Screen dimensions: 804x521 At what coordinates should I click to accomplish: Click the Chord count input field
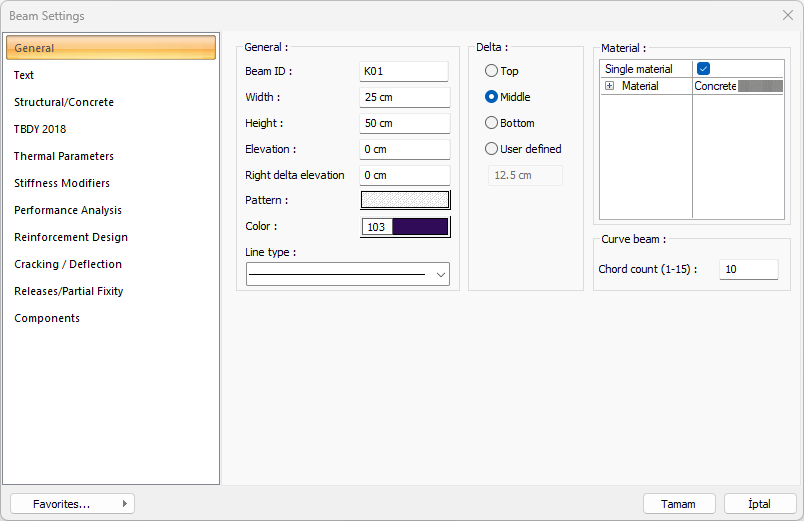[x=748, y=269]
